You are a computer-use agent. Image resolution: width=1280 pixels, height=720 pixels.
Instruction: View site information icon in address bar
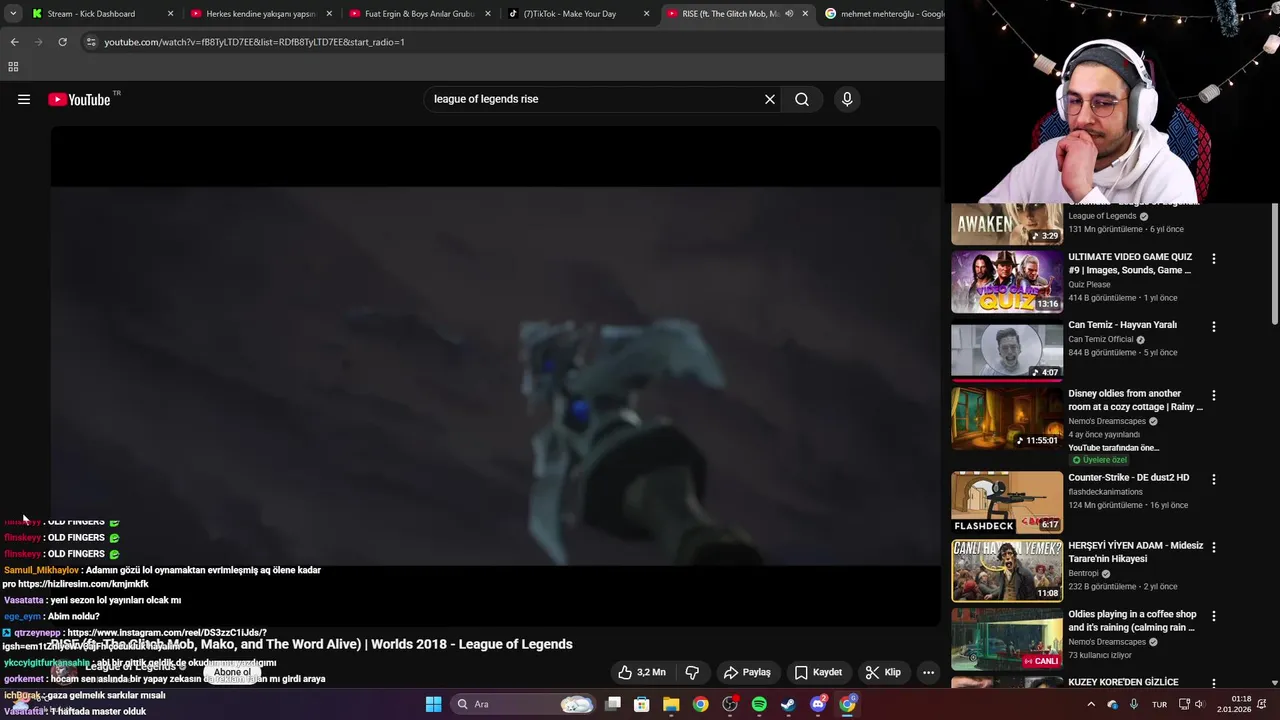[x=91, y=42]
